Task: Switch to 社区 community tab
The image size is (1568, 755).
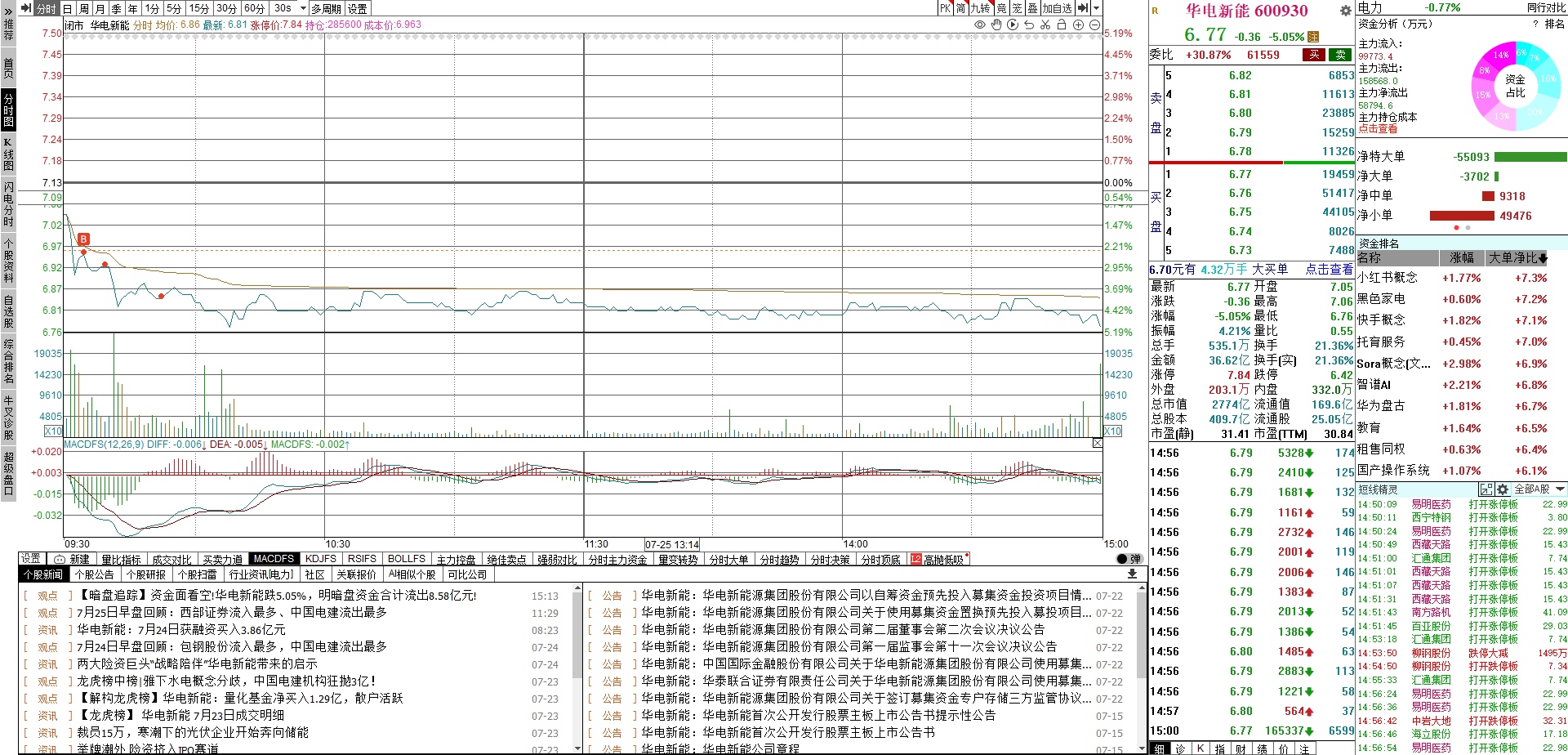Action: point(314,574)
